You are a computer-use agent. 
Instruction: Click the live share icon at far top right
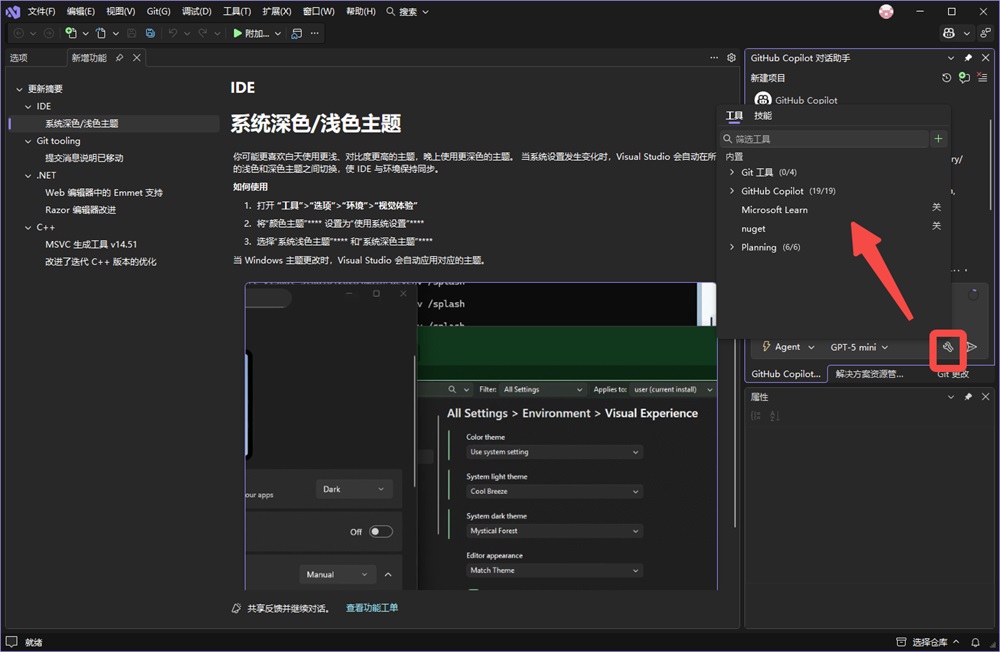(x=986, y=33)
